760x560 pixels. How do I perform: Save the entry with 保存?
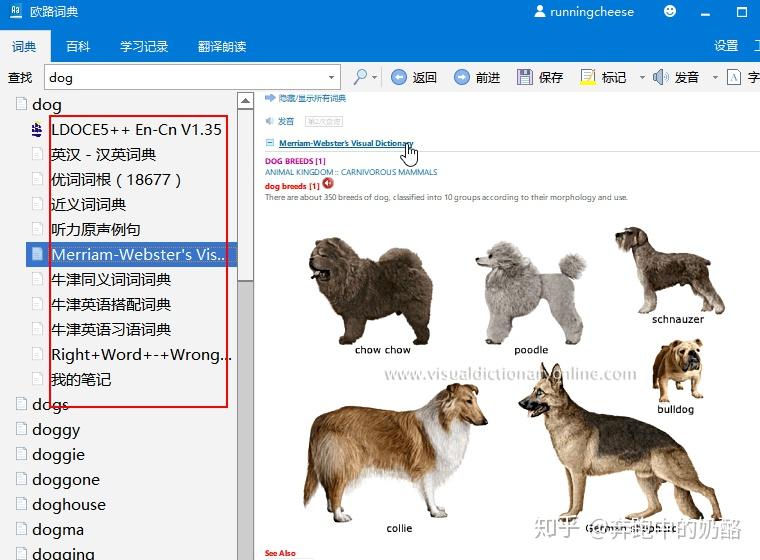pos(539,77)
